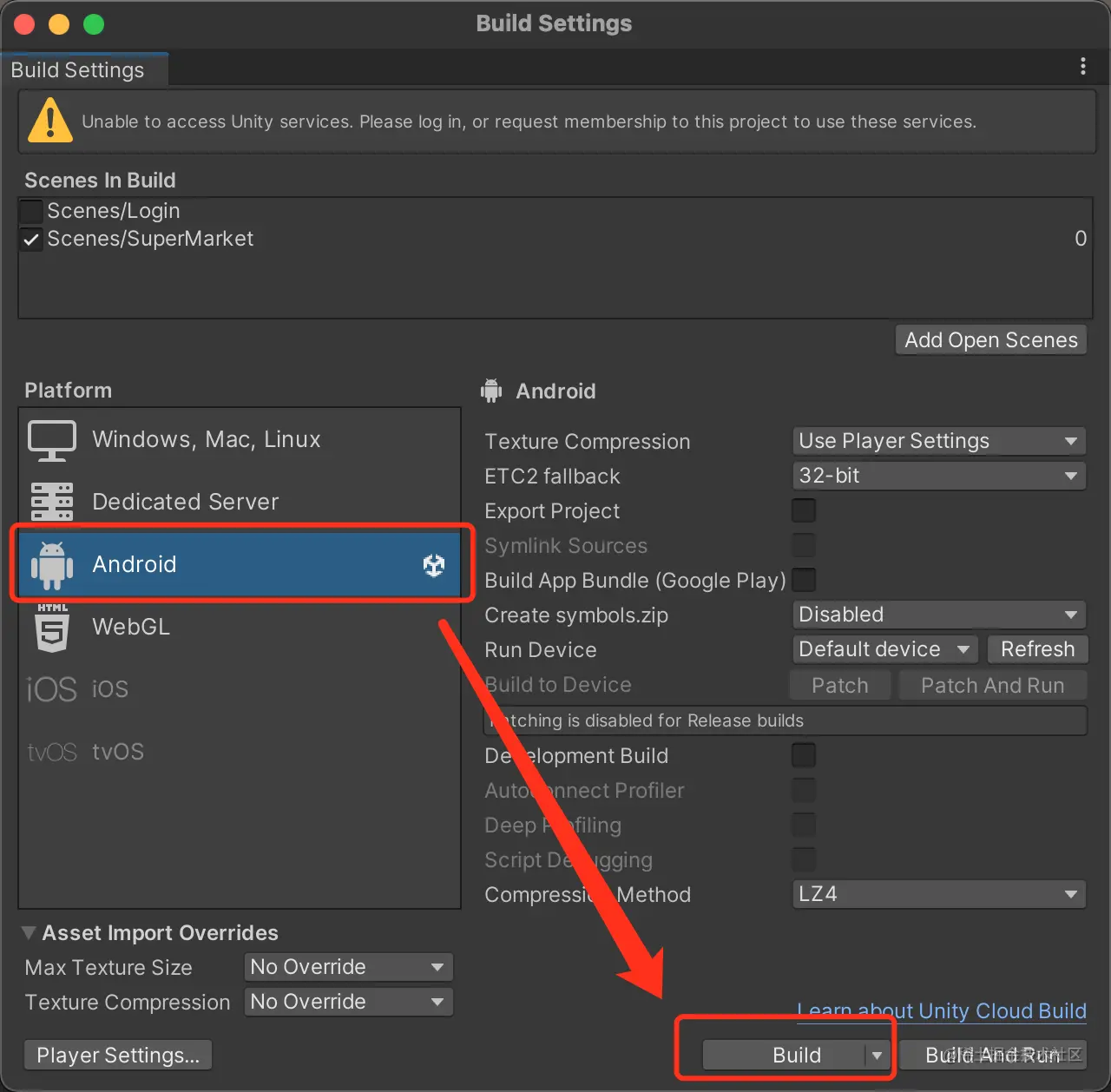Toggle the Script Debugging checkbox
Screen dimensions: 1111x1092
coord(804,859)
